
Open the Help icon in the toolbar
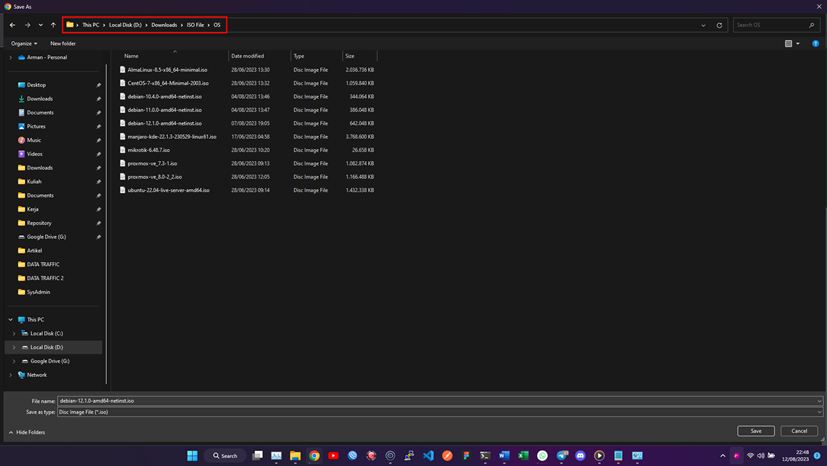pyautogui.click(x=816, y=44)
